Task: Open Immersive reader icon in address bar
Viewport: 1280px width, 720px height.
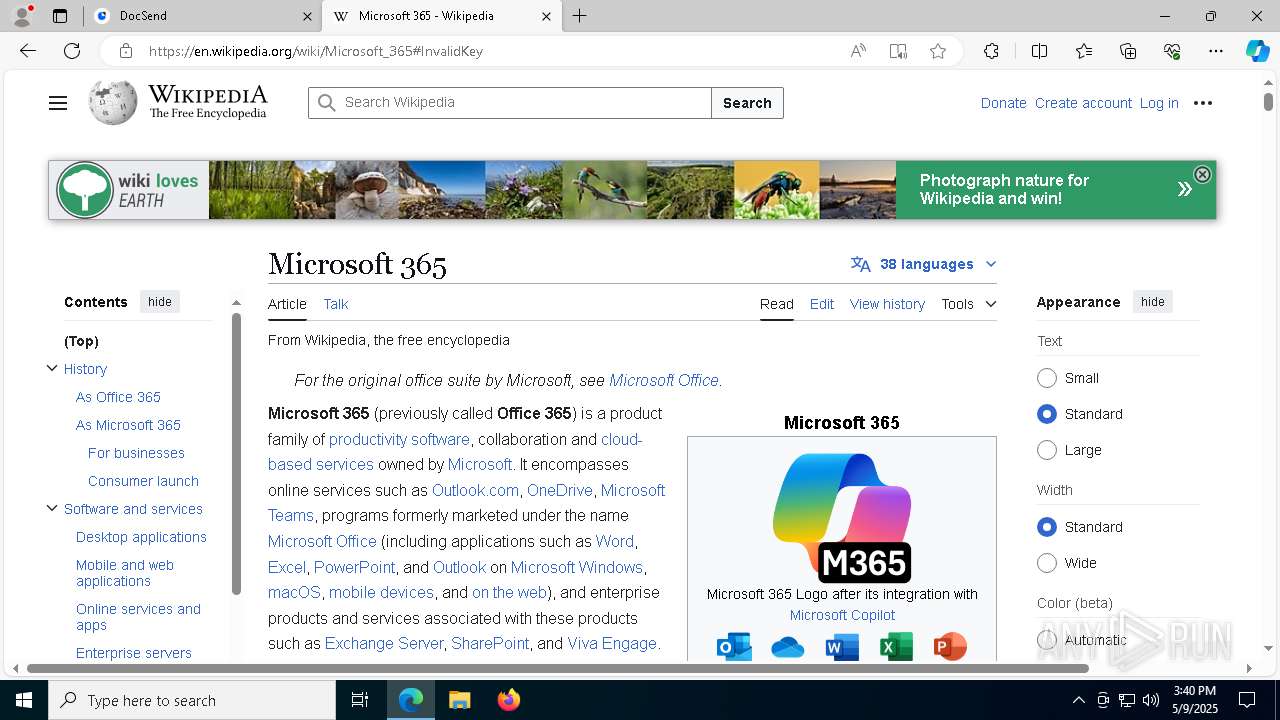Action: (898, 51)
